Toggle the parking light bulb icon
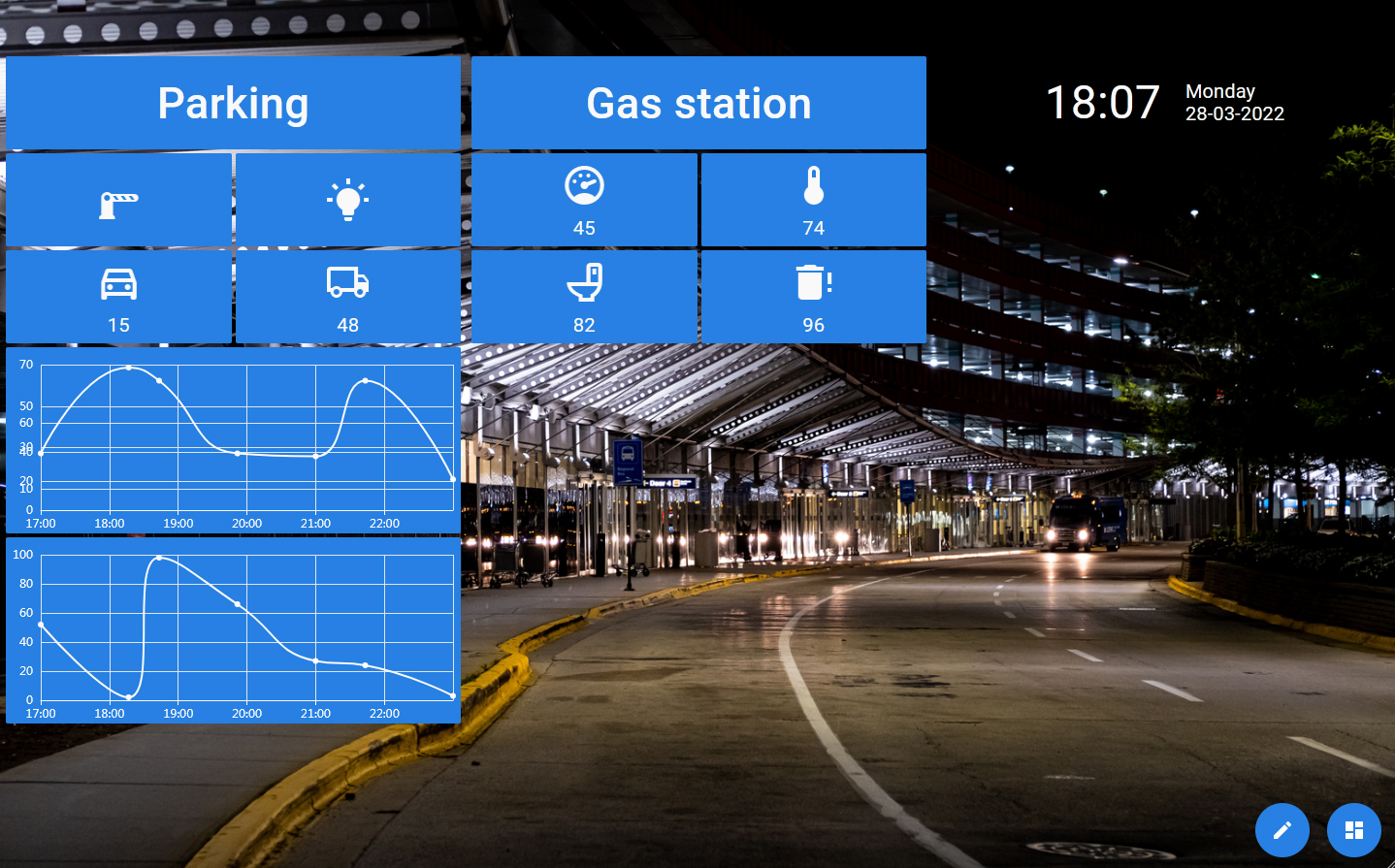 tap(347, 201)
